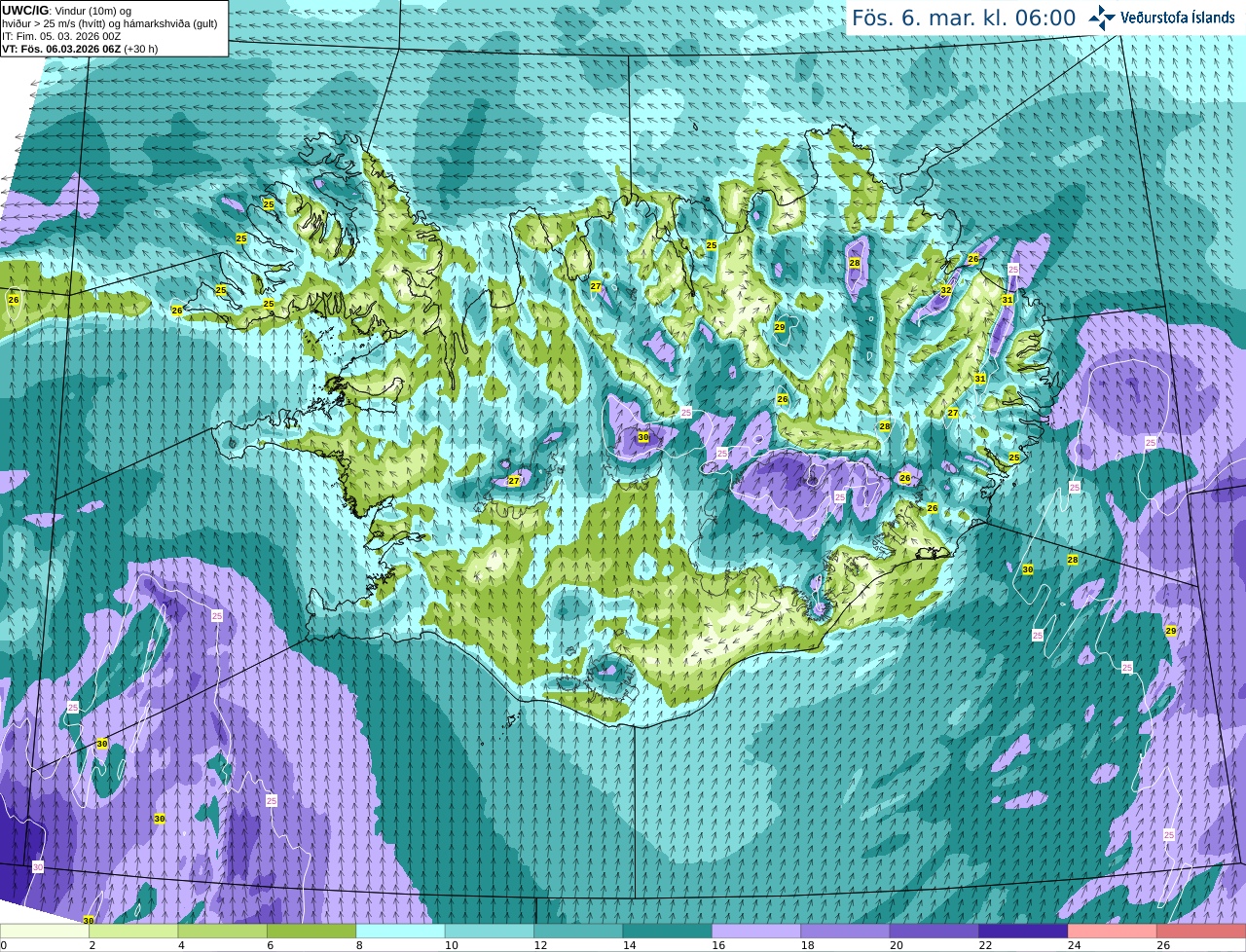Click the yellow maximum gust label 32
The width and height of the screenshot is (1246, 952).
[945, 290]
